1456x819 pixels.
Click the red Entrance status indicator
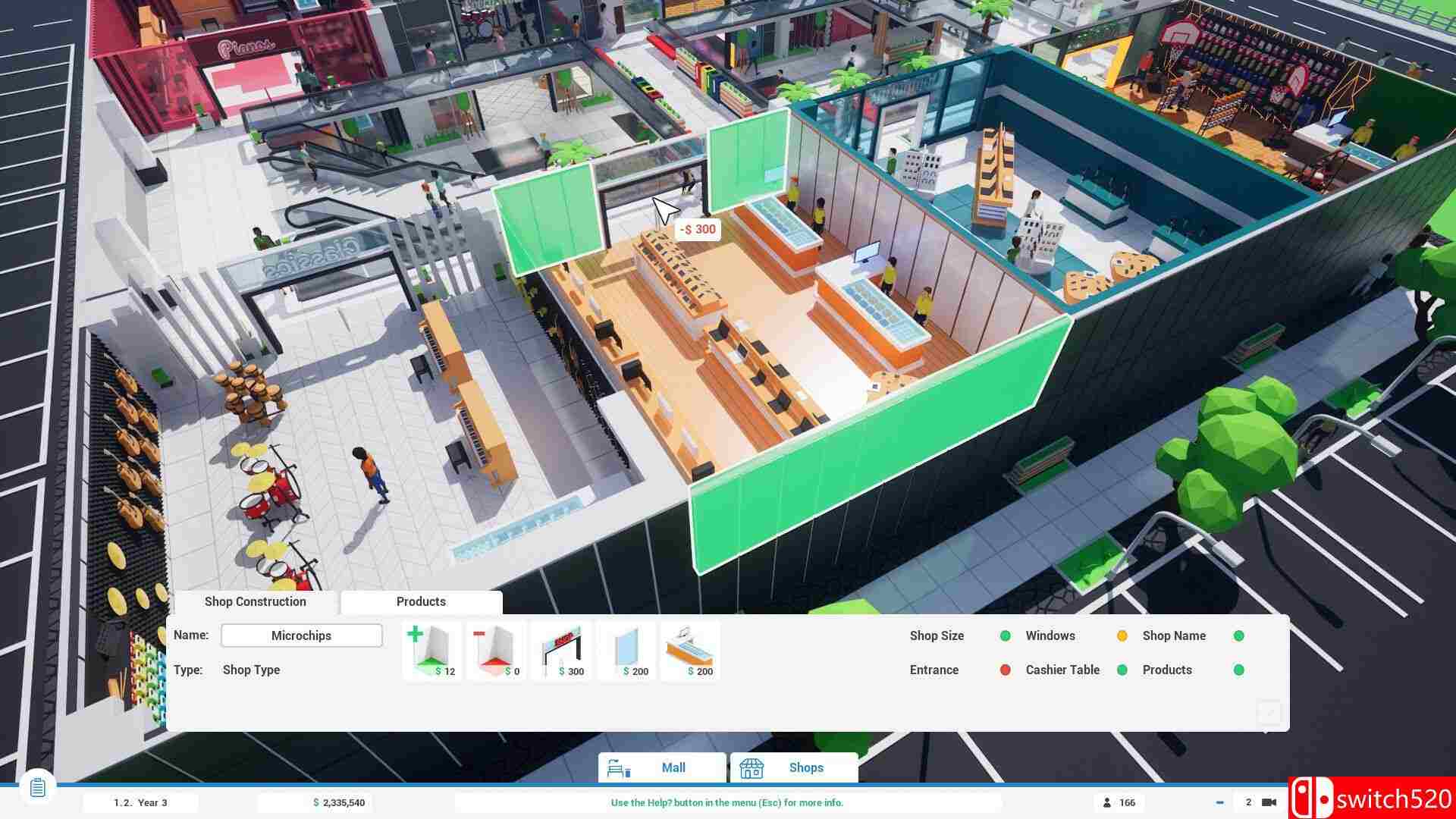1005,670
